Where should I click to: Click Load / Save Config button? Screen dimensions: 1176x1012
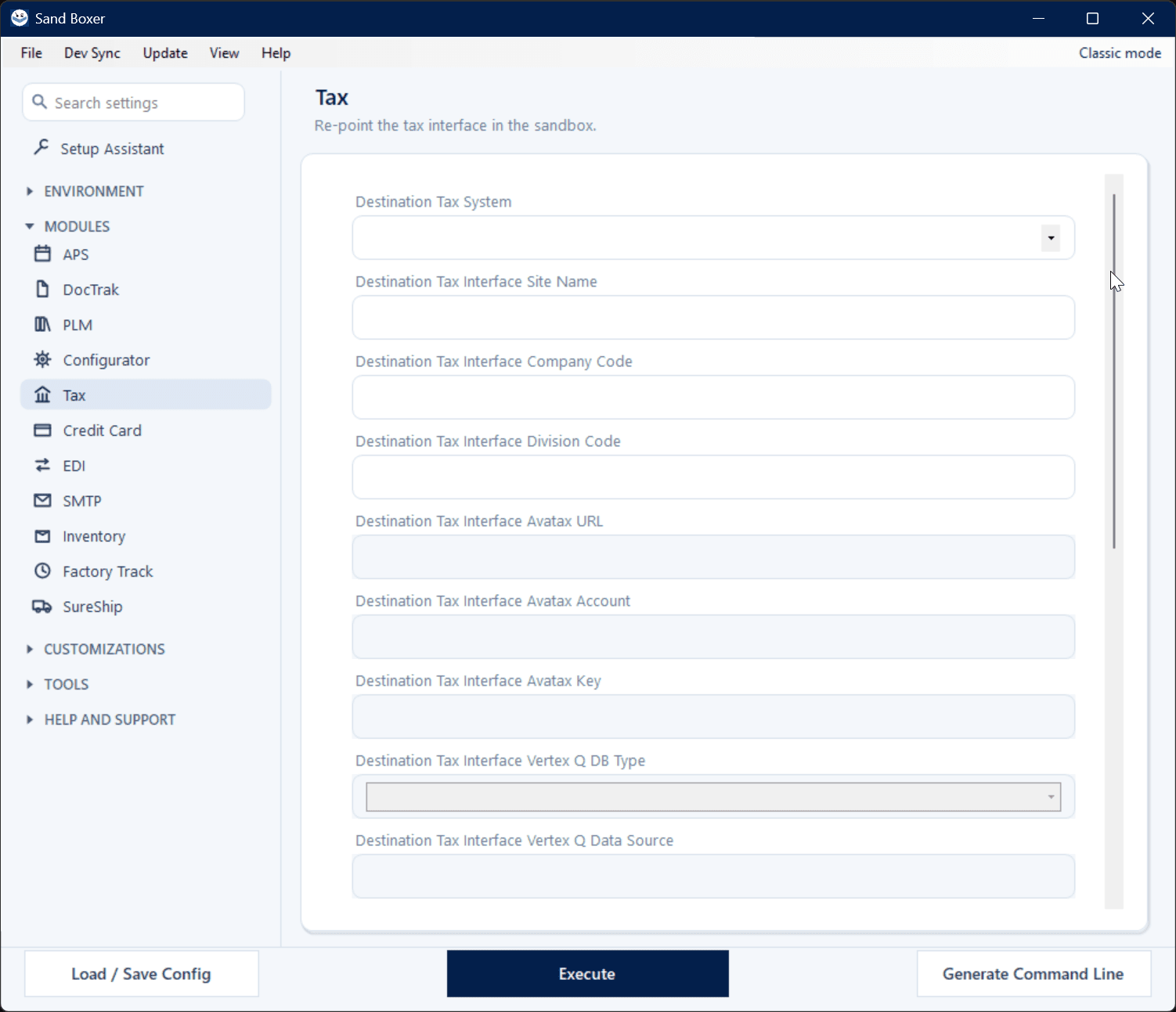pos(141,974)
